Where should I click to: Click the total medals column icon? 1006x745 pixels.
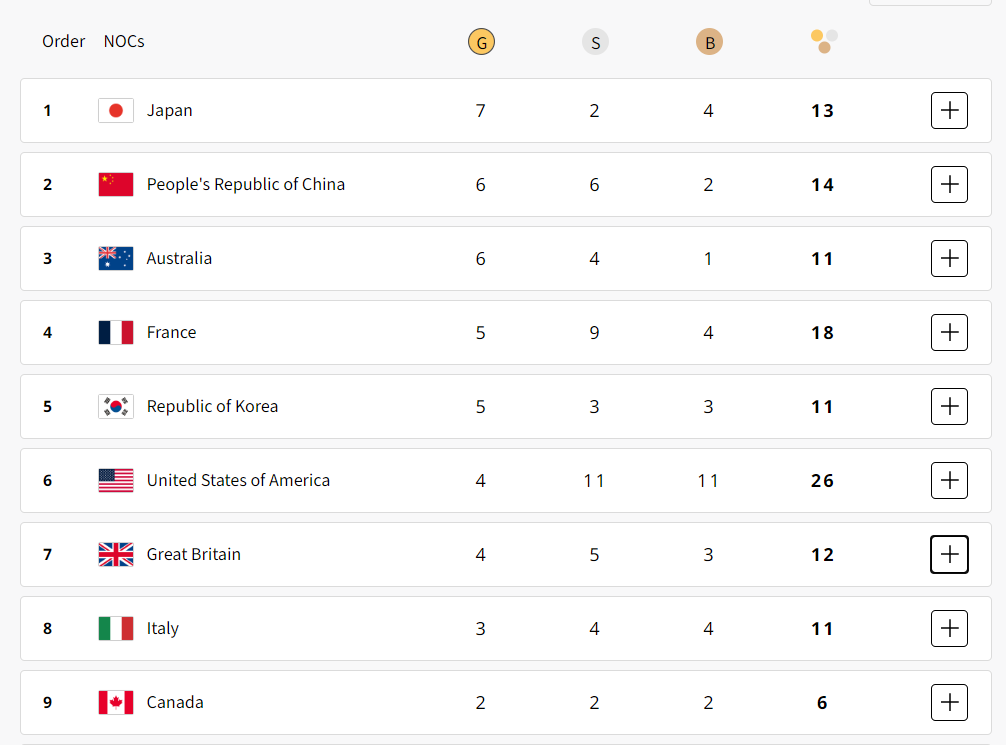(x=823, y=41)
